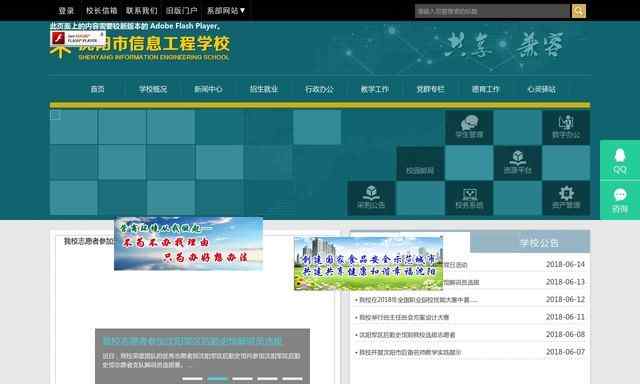Open the 联系我们 link
The image size is (640, 384).
(x=142, y=11)
